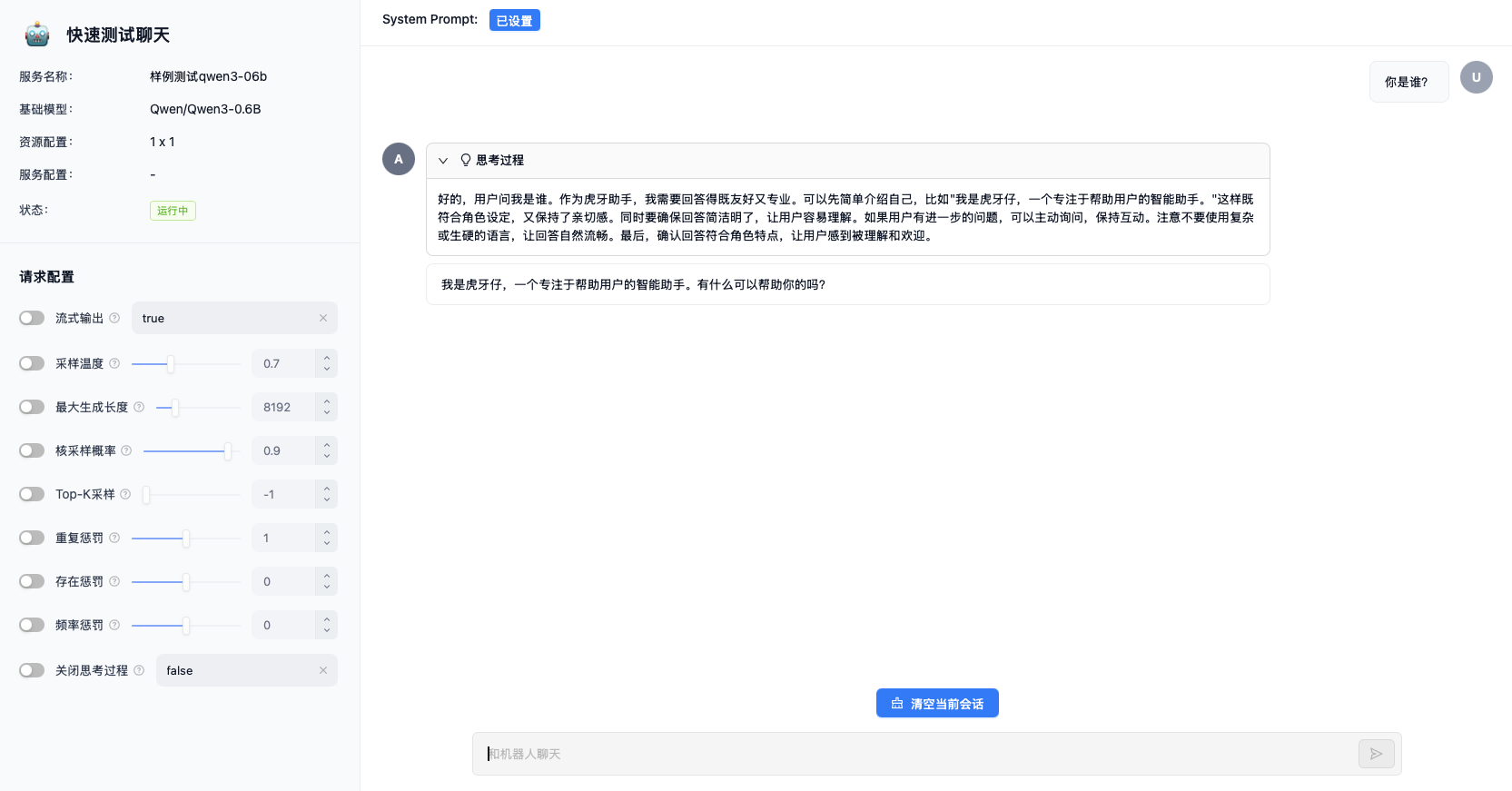
Task: Clear the 关闭思考过程 false value
Action: [x=323, y=670]
